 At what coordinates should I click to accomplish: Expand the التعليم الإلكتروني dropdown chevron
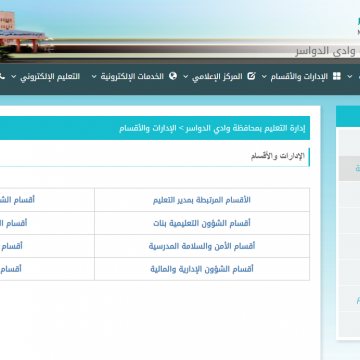pyautogui.click(x=14, y=77)
